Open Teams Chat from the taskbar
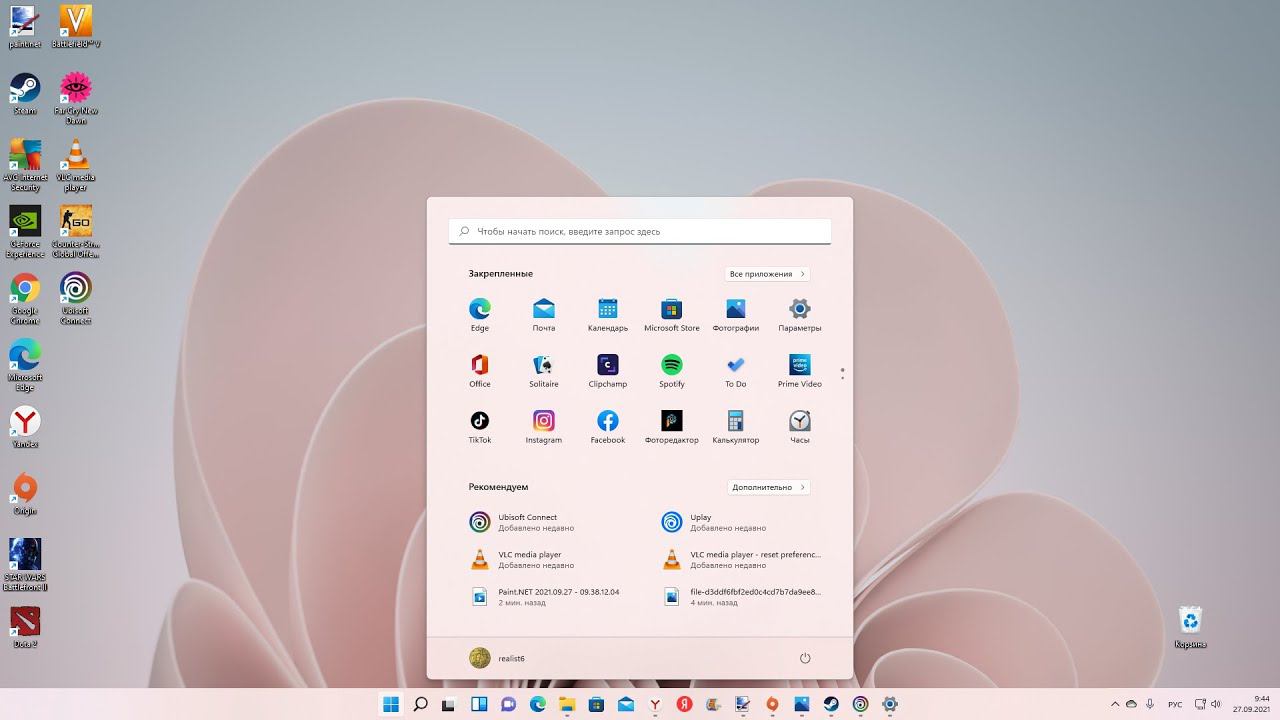 (508, 704)
